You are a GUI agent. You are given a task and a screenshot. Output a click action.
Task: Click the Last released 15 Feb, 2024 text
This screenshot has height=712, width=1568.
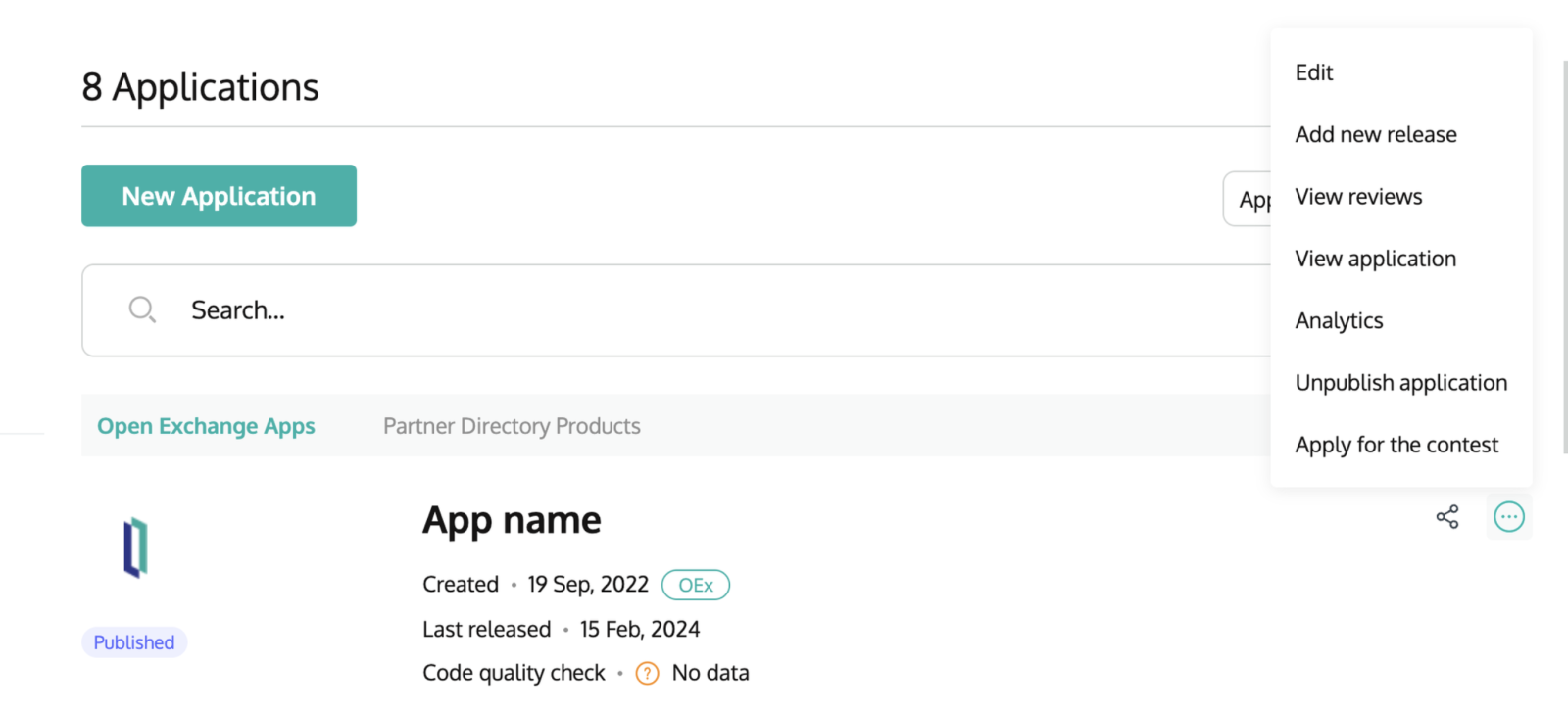pyautogui.click(x=561, y=629)
